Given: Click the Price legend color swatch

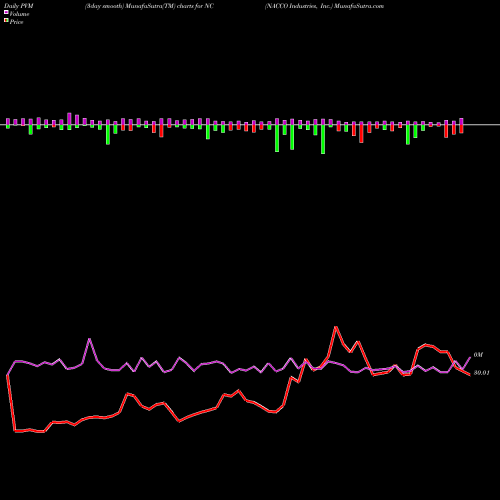Looking at the screenshot, I should 6,21.
